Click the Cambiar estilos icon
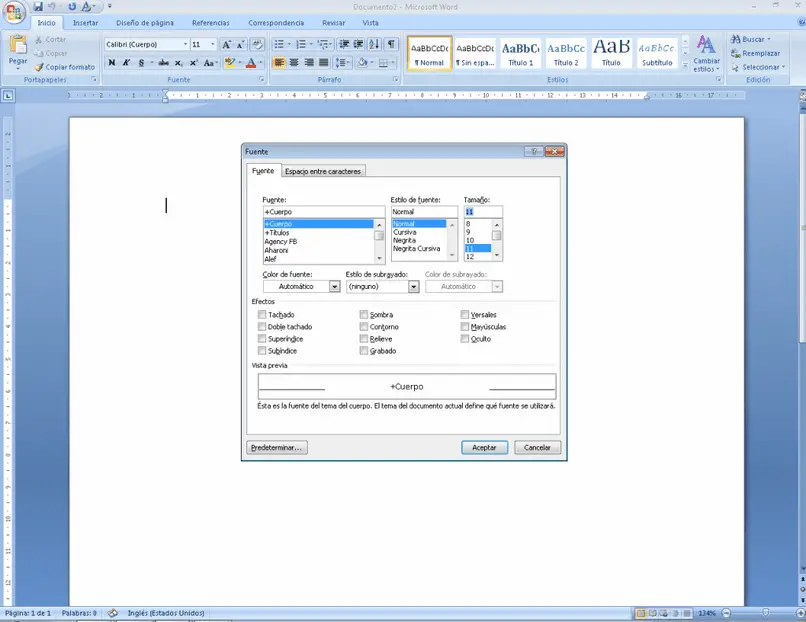 pos(706,54)
